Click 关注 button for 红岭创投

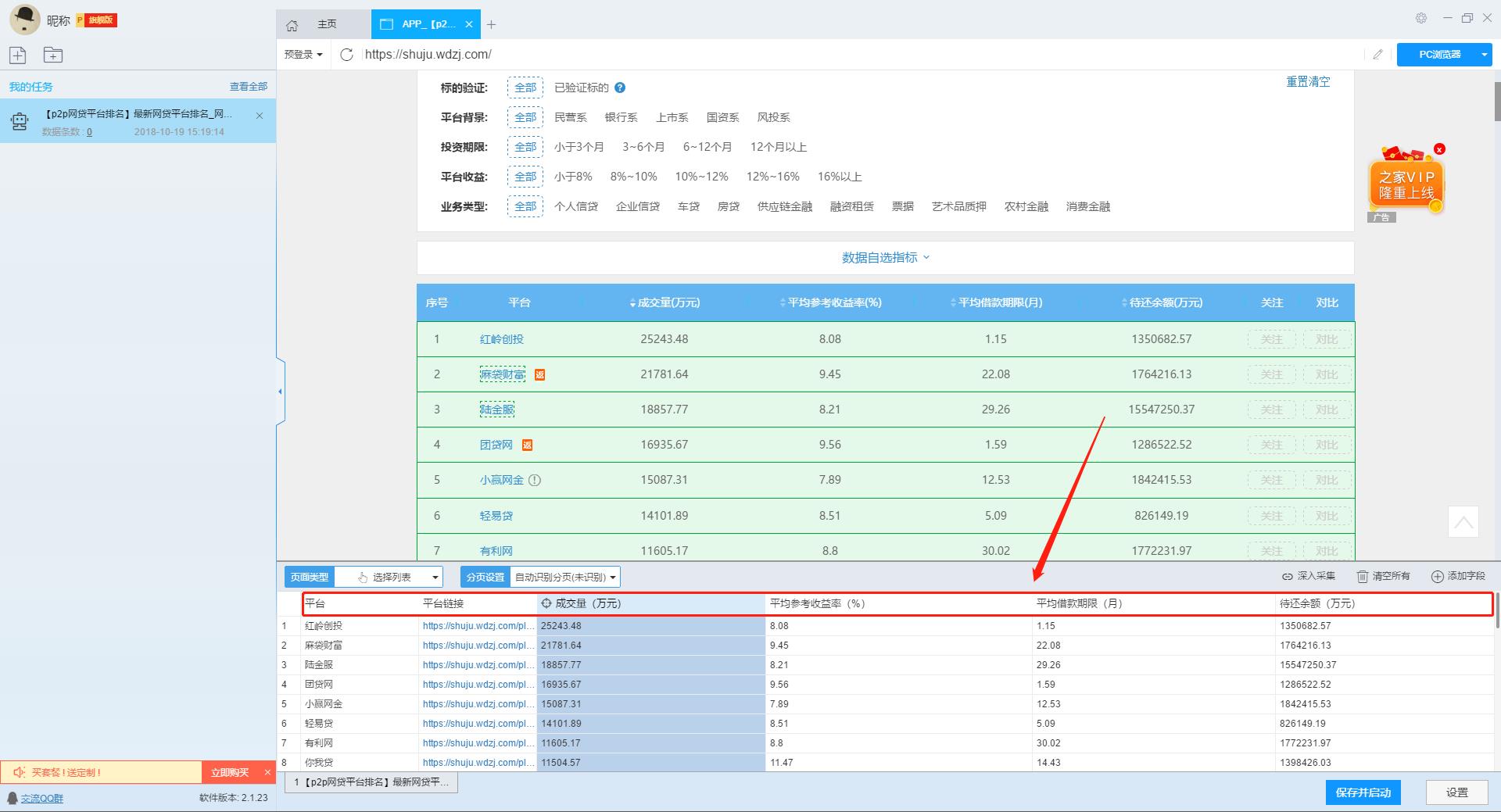click(1272, 339)
